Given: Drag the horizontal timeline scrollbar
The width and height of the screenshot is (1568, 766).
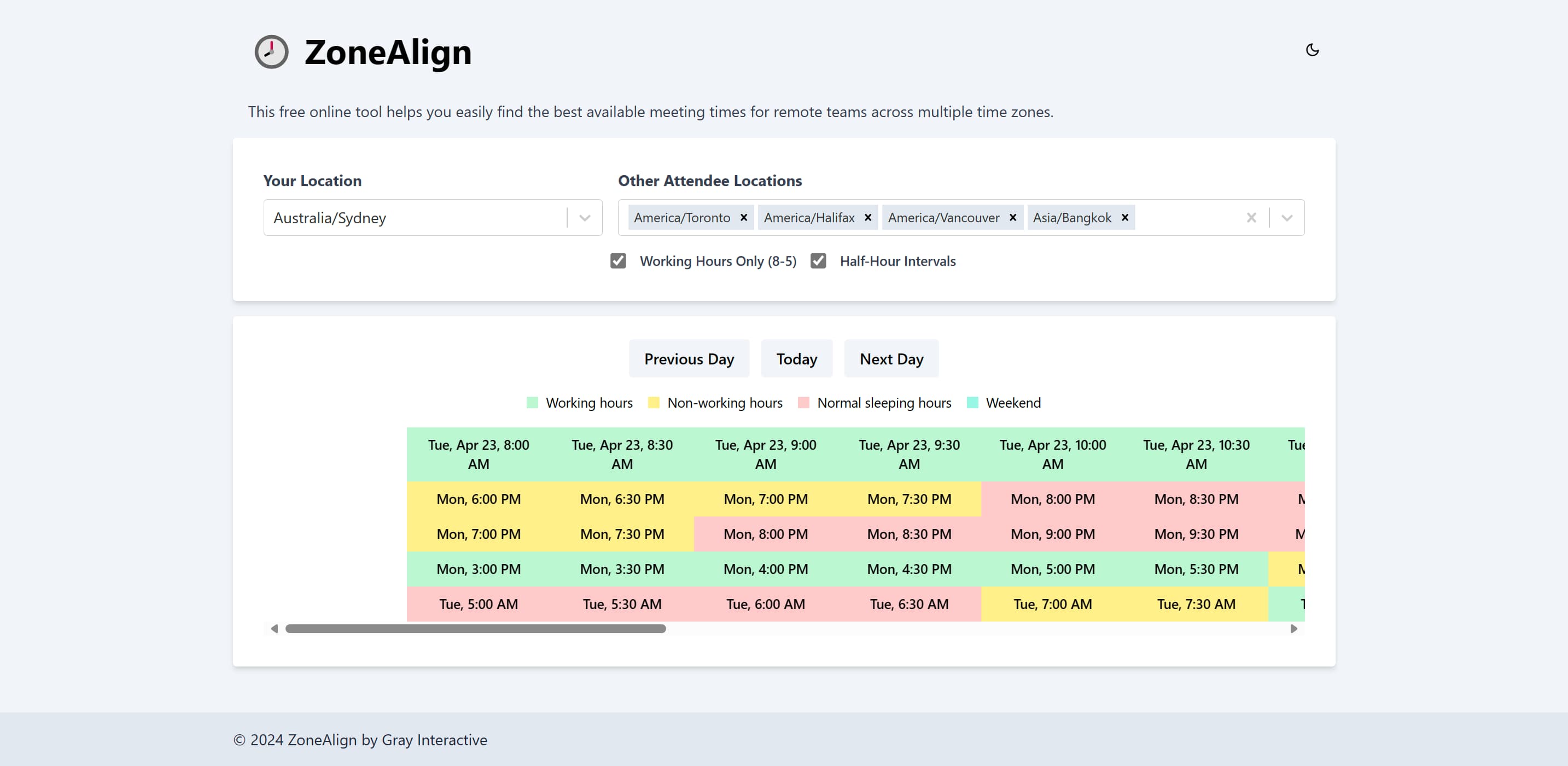Looking at the screenshot, I should pos(475,629).
